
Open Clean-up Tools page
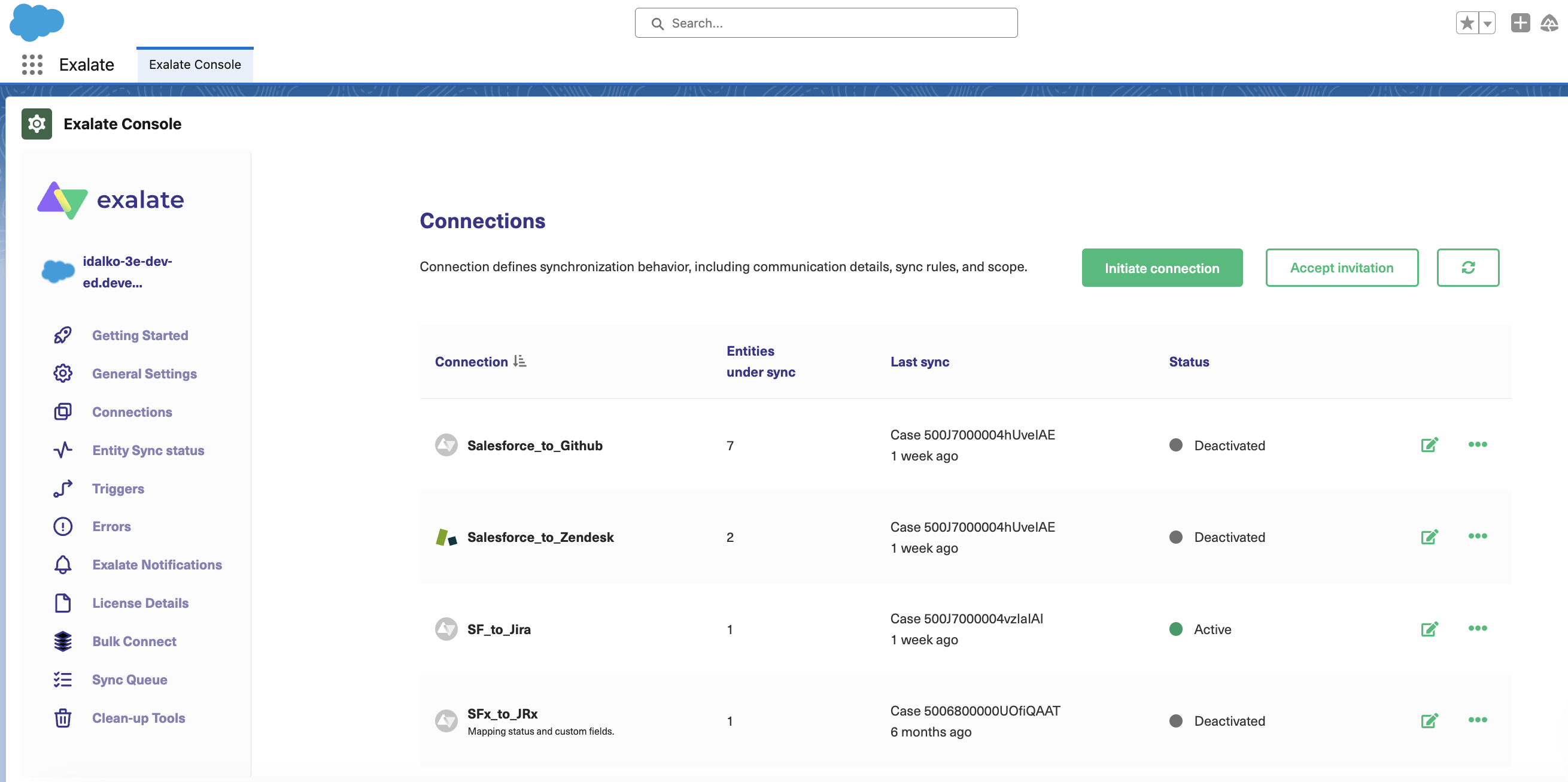(138, 718)
